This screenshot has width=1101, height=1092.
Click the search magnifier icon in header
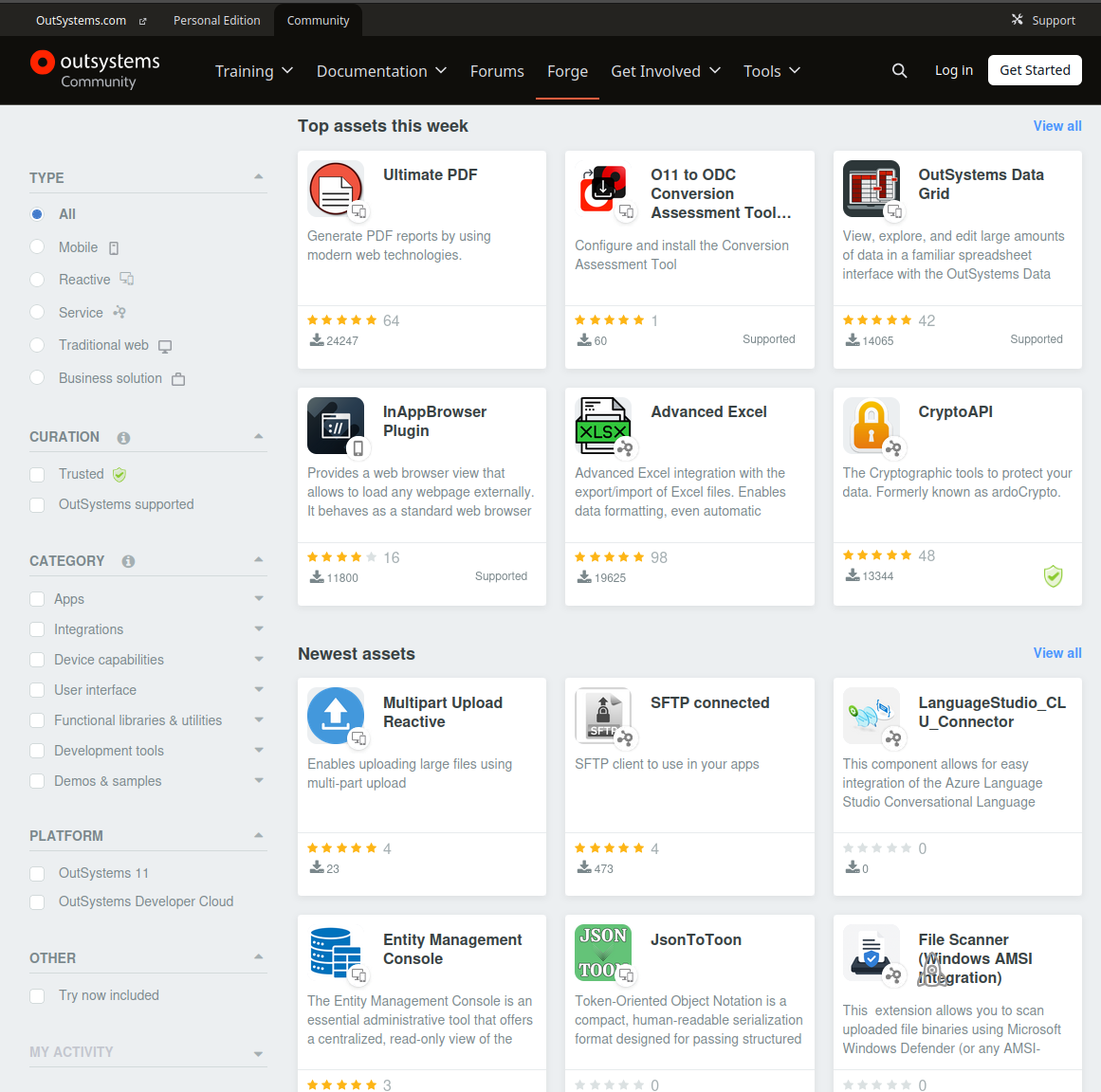pyautogui.click(x=899, y=70)
